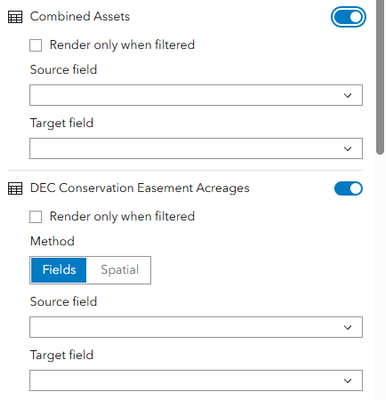Check Render only when filtered under Combined Assets
386x400 pixels.
(x=36, y=45)
